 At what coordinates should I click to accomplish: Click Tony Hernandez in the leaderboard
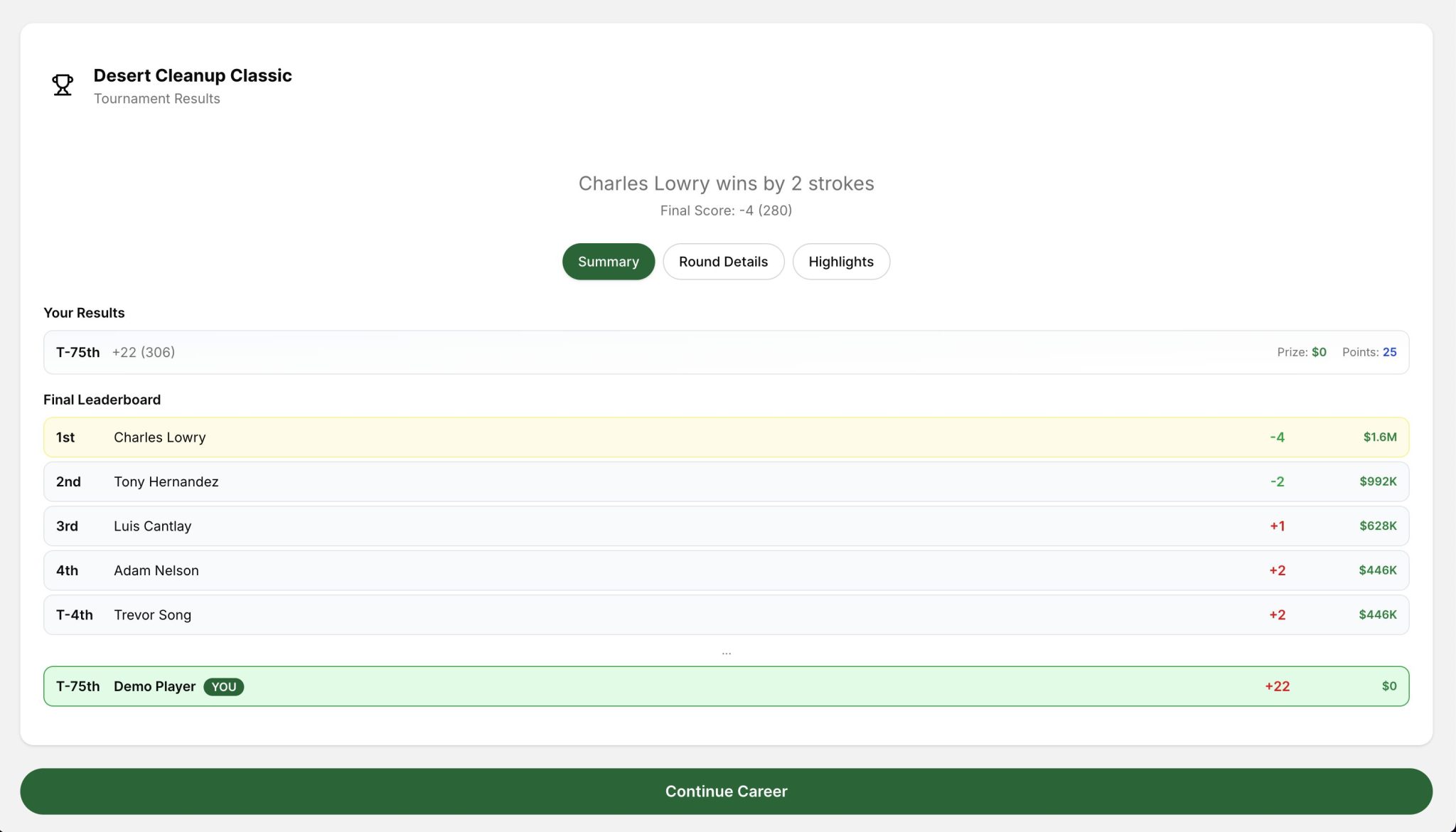pos(166,482)
